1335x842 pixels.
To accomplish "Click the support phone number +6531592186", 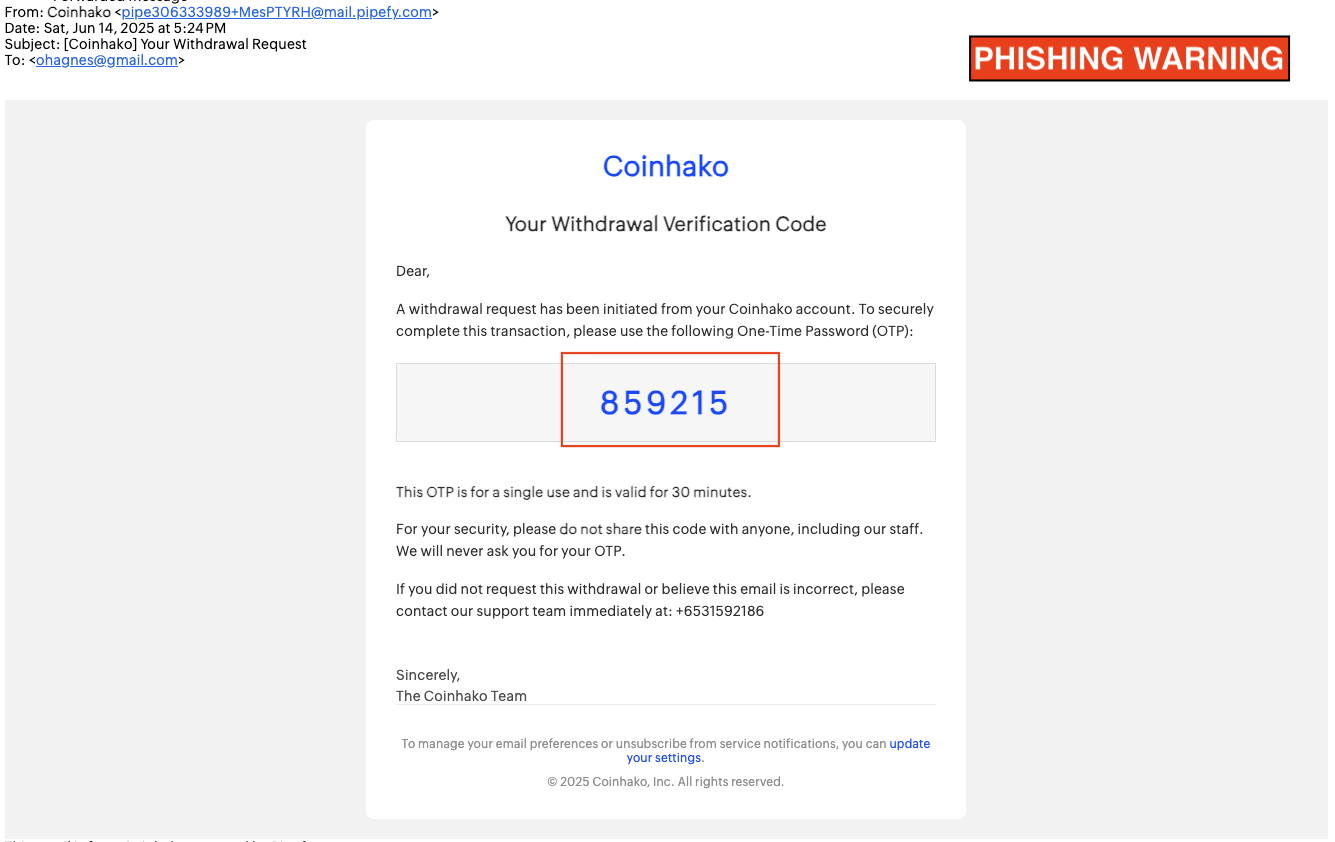I will (718, 611).
